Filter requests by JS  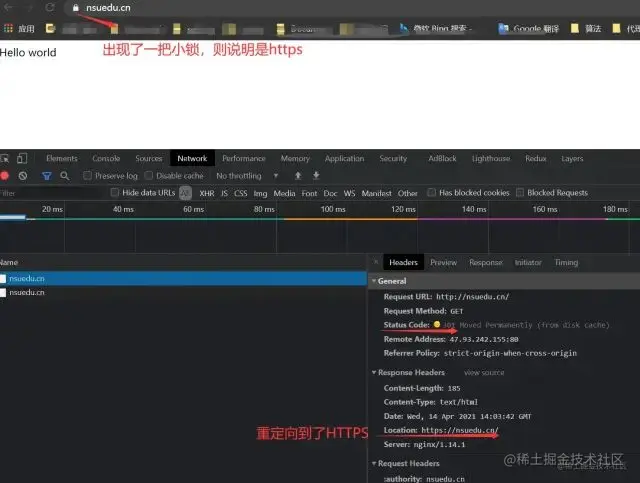coord(224,193)
